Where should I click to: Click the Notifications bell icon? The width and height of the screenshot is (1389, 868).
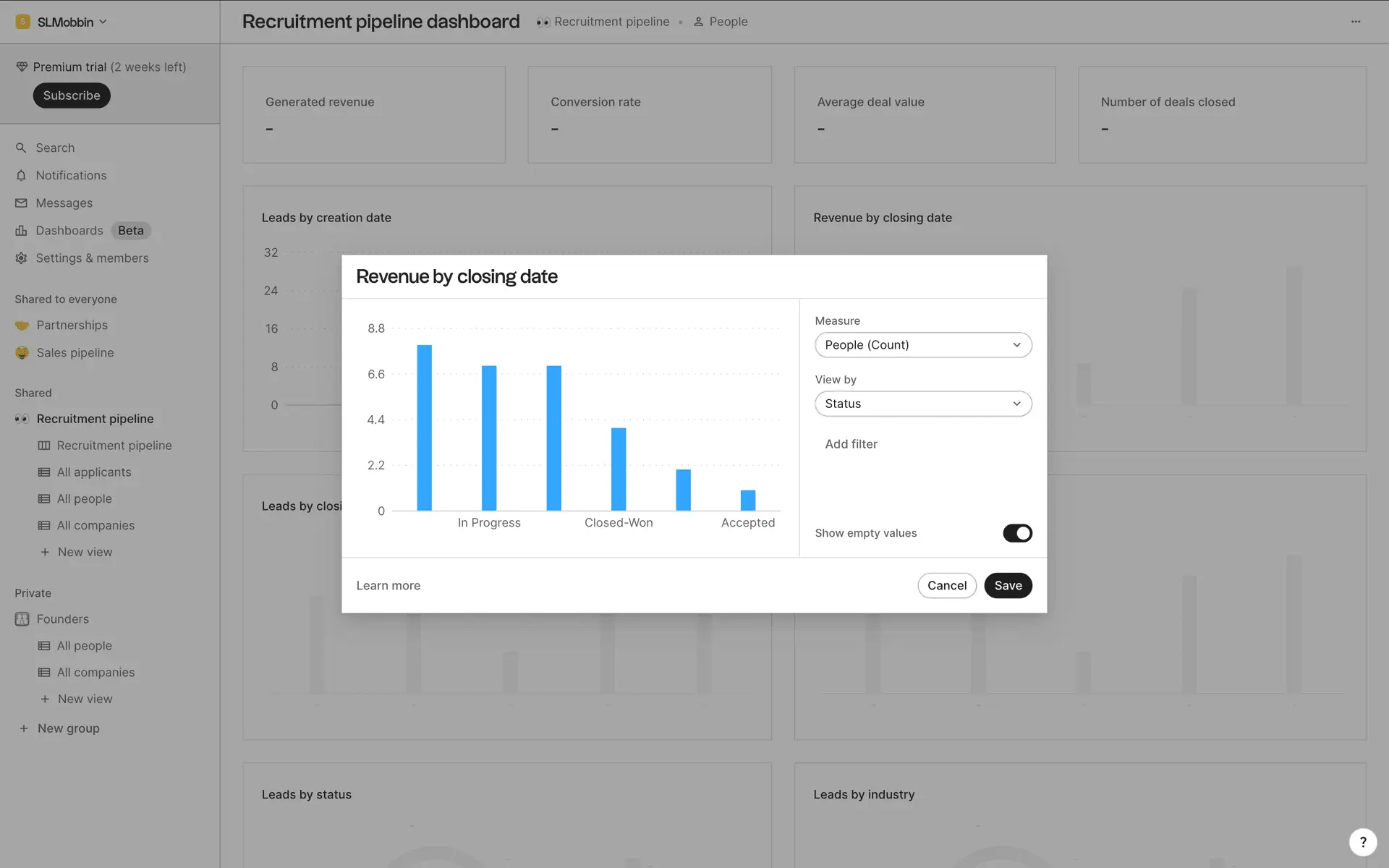(x=21, y=176)
